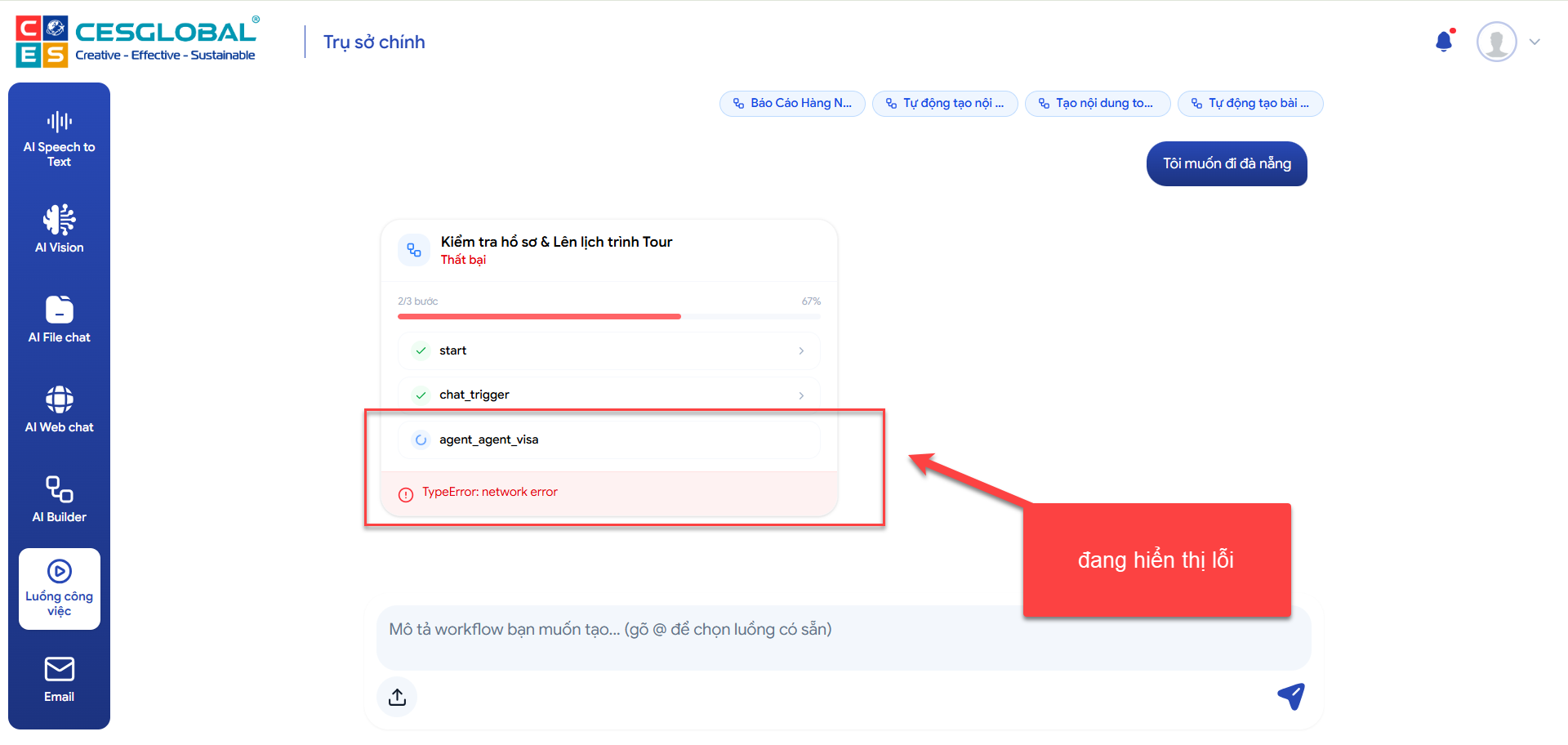Open the AI Builder tool

pyautogui.click(x=59, y=498)
